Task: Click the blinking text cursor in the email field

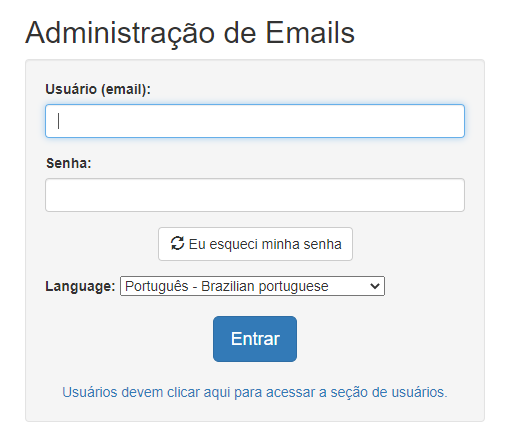Action: (x=59, y=121)
